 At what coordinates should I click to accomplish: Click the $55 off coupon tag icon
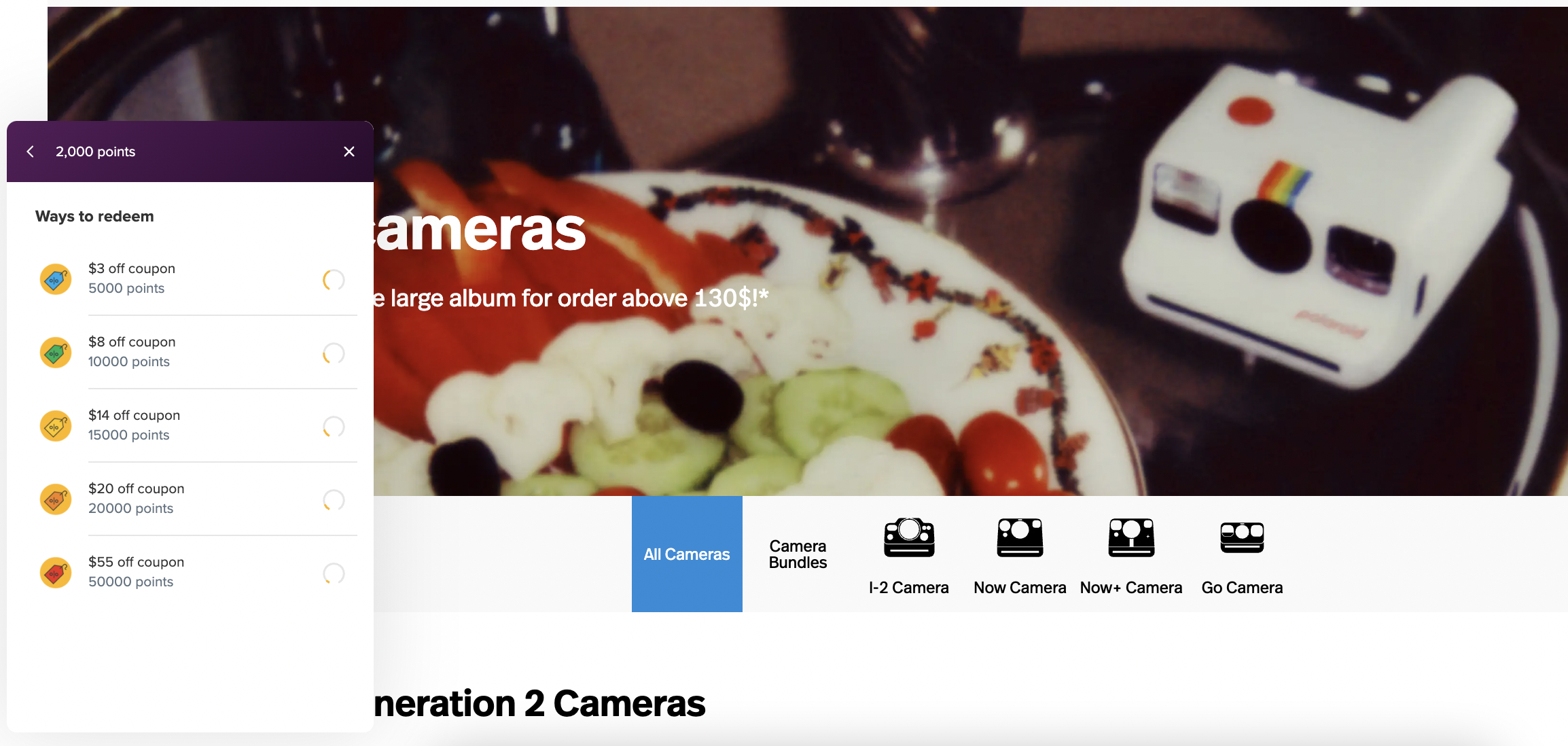click(x=57, y=570)
